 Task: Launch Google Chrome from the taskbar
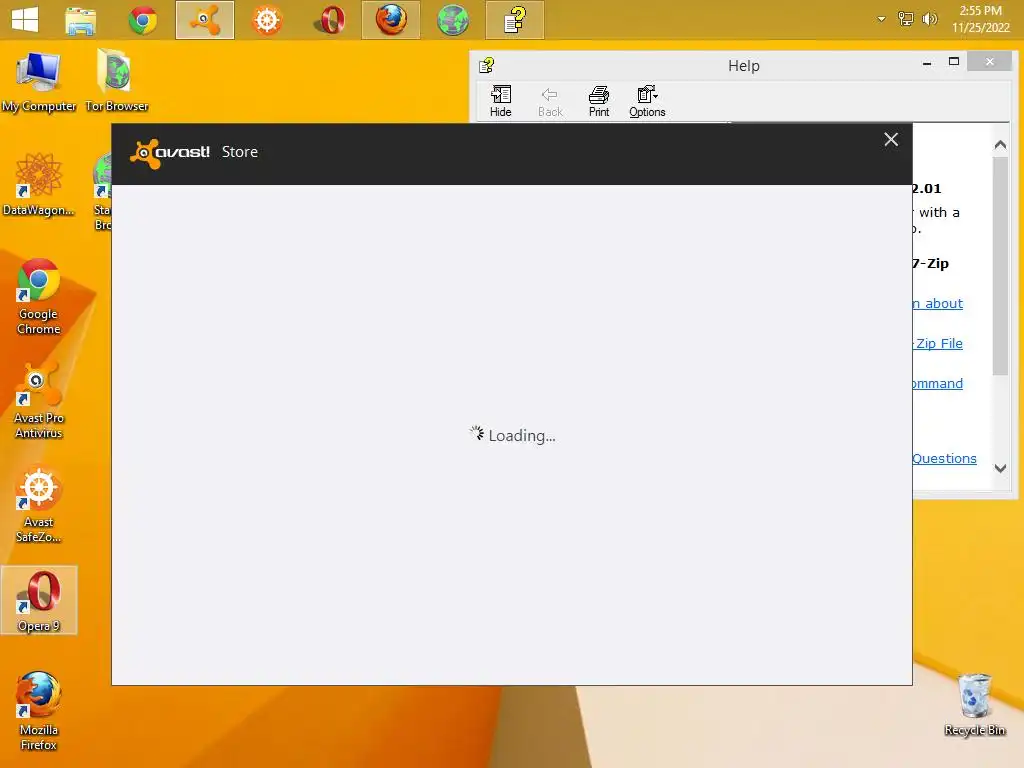[x=143, y=20]
